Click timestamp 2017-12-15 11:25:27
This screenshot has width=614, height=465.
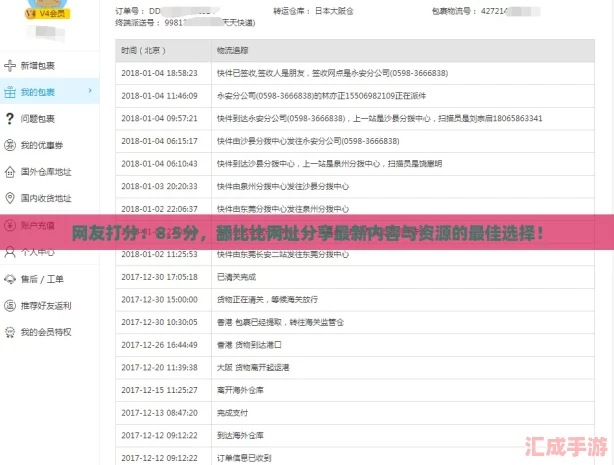tap(159, 391)
